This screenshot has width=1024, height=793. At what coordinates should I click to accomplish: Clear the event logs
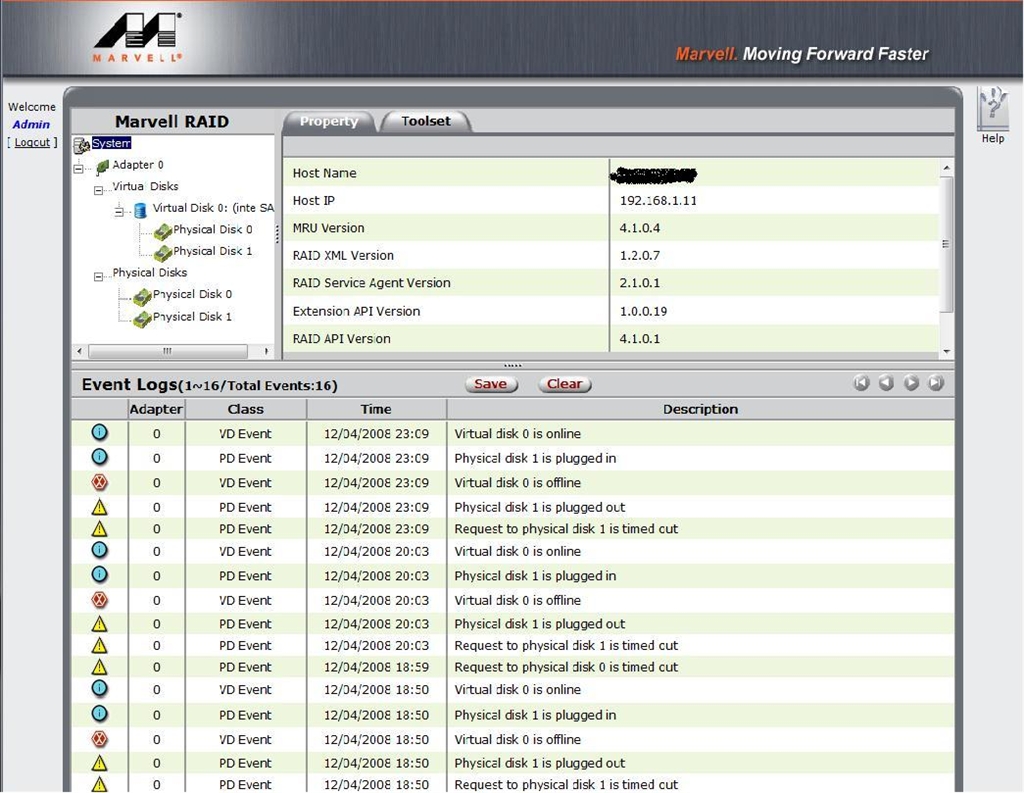(x=564, y=384)
